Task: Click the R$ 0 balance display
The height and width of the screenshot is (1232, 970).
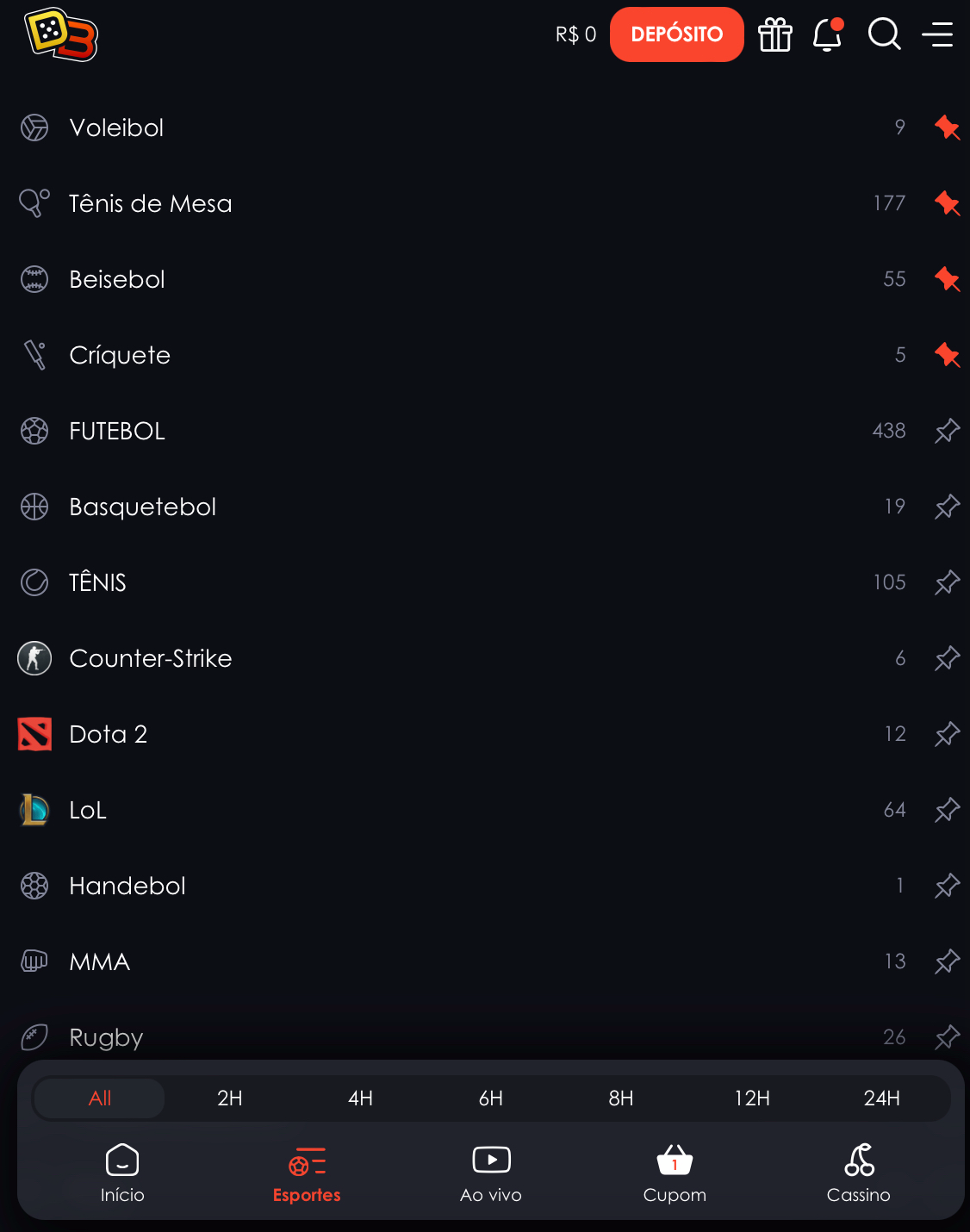Action: (x=575, y=34)
